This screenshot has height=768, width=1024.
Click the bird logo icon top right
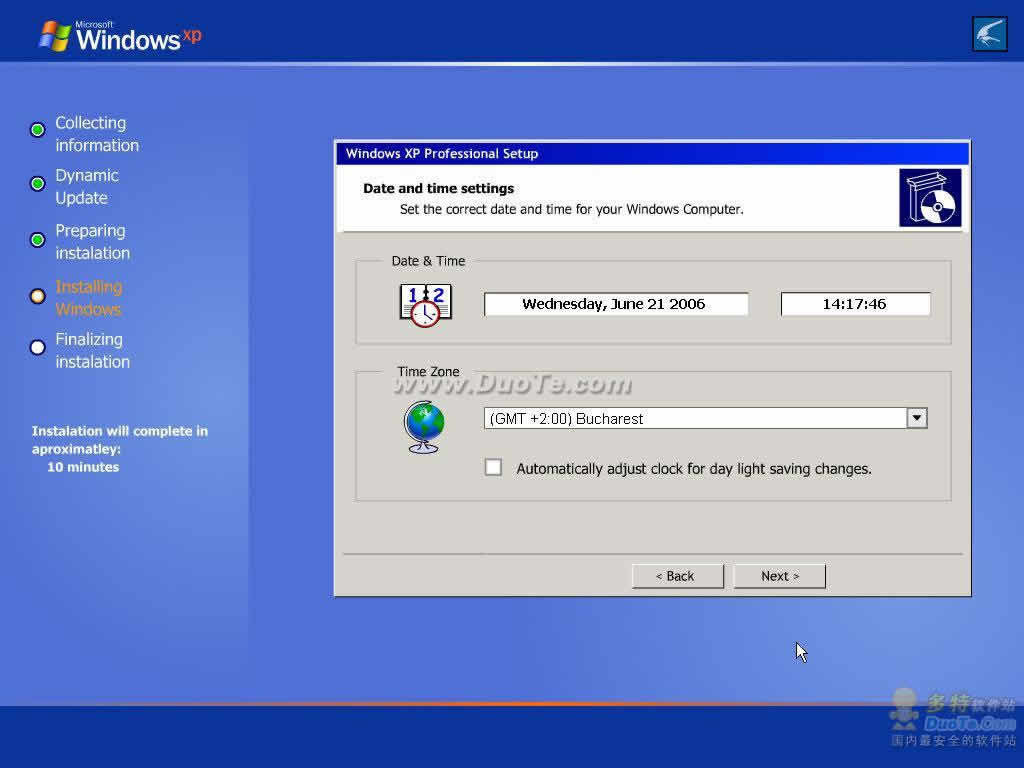click(989, 34)
